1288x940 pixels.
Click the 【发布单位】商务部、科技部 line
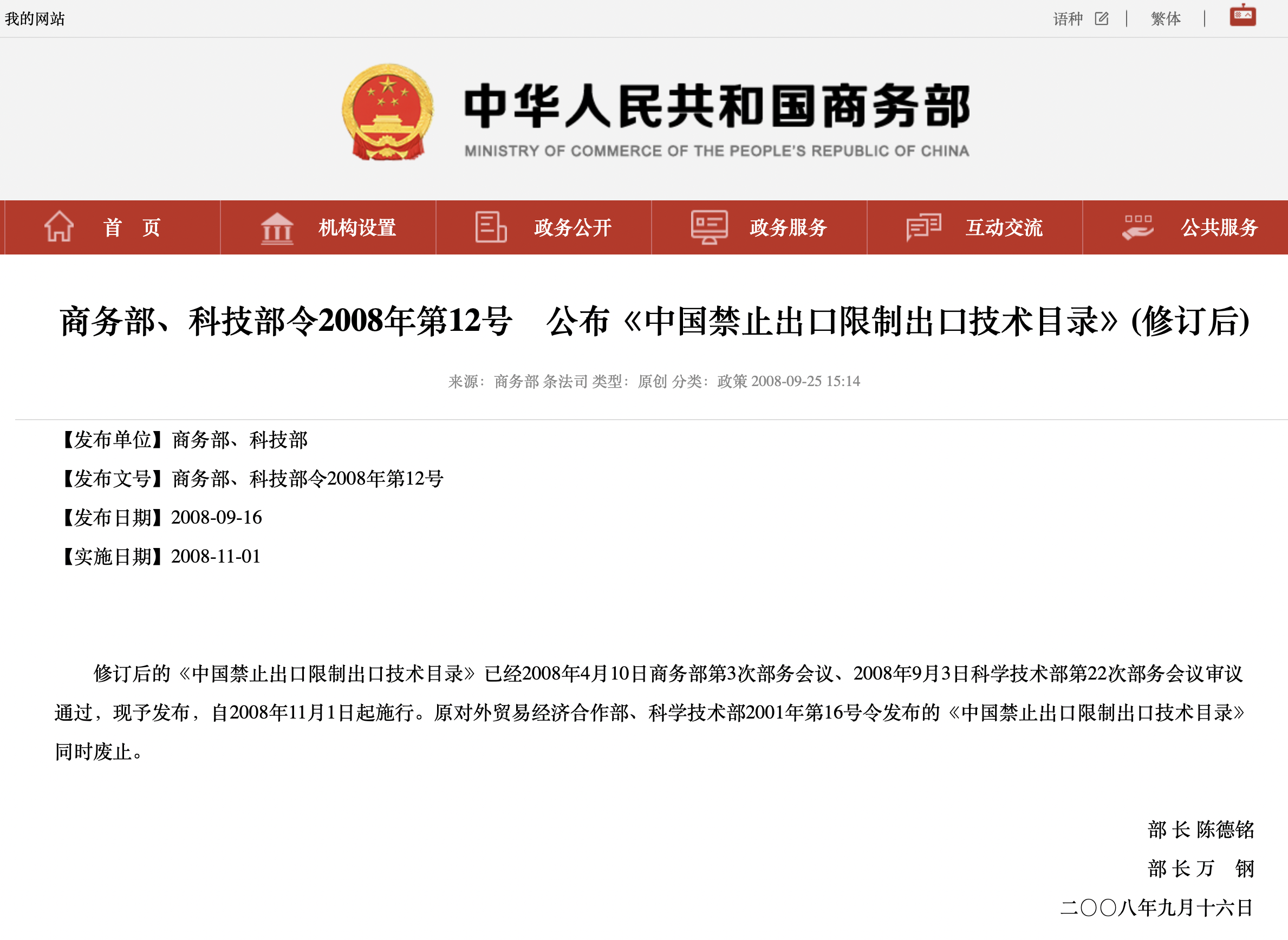tap(181, 440)
